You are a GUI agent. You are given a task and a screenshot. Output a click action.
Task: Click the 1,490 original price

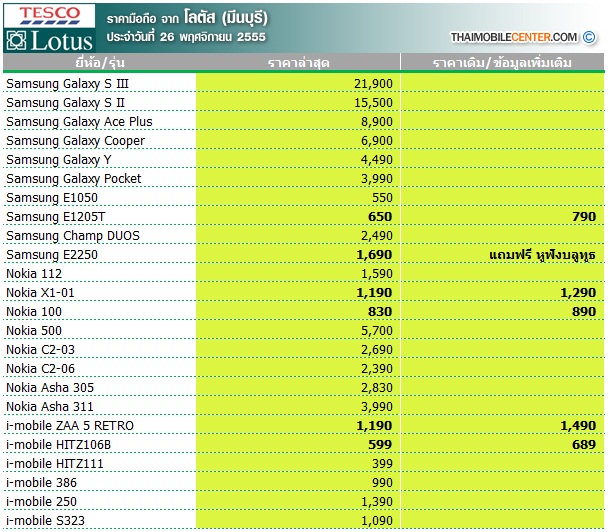click(578, 425)
